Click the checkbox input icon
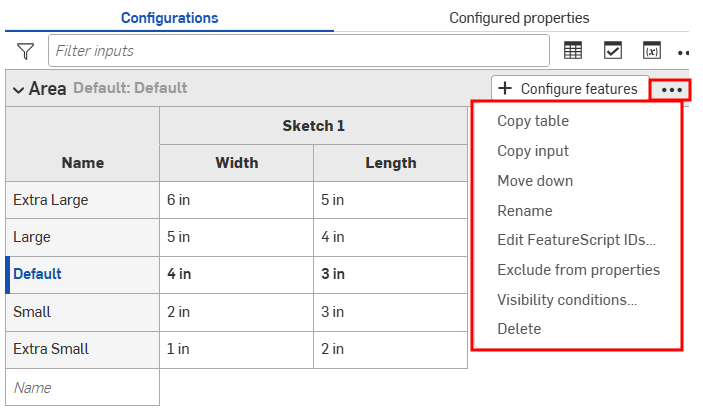 pyautogui.click(x=612, y=50)
